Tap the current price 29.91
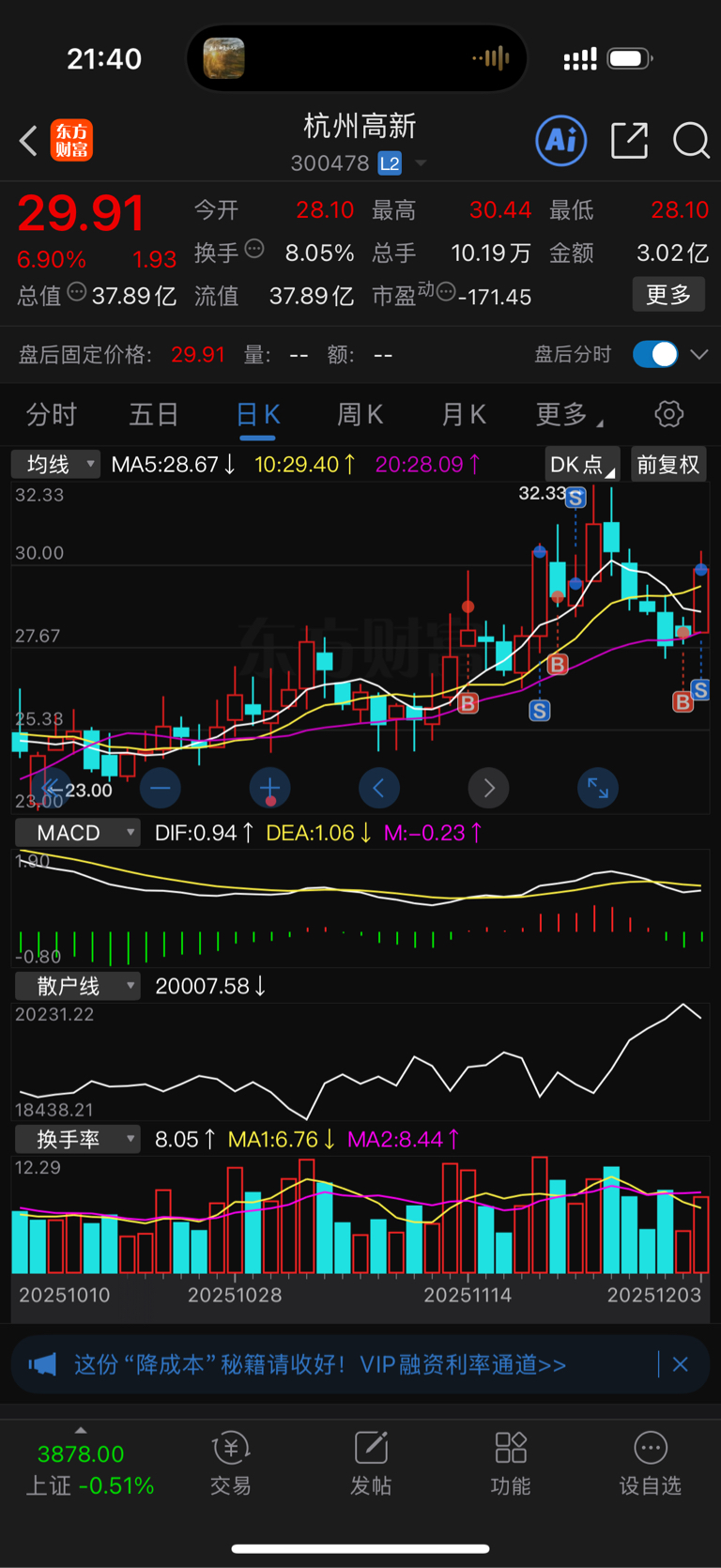This screenshot has height=1568, width=721. coord(81,213)
